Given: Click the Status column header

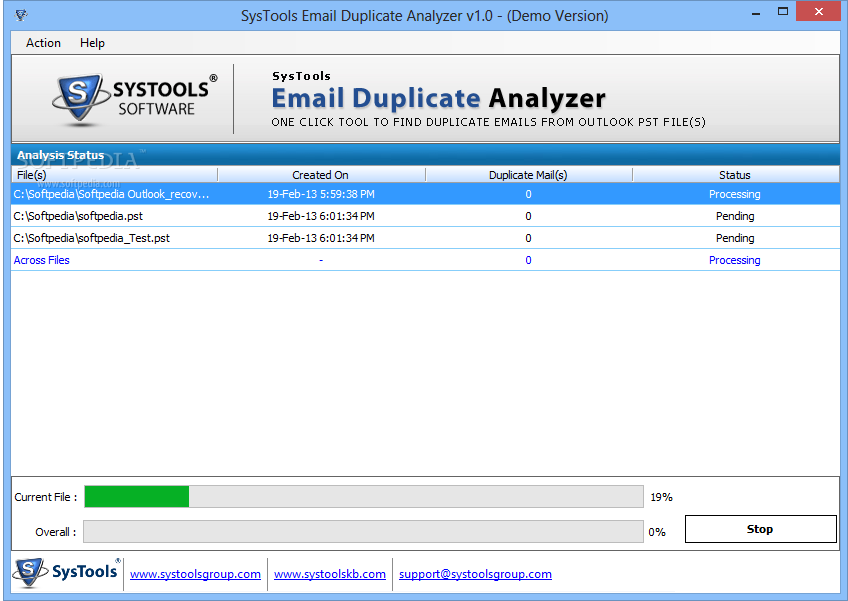Looking at the screenshot, I should tap(735, 175).
